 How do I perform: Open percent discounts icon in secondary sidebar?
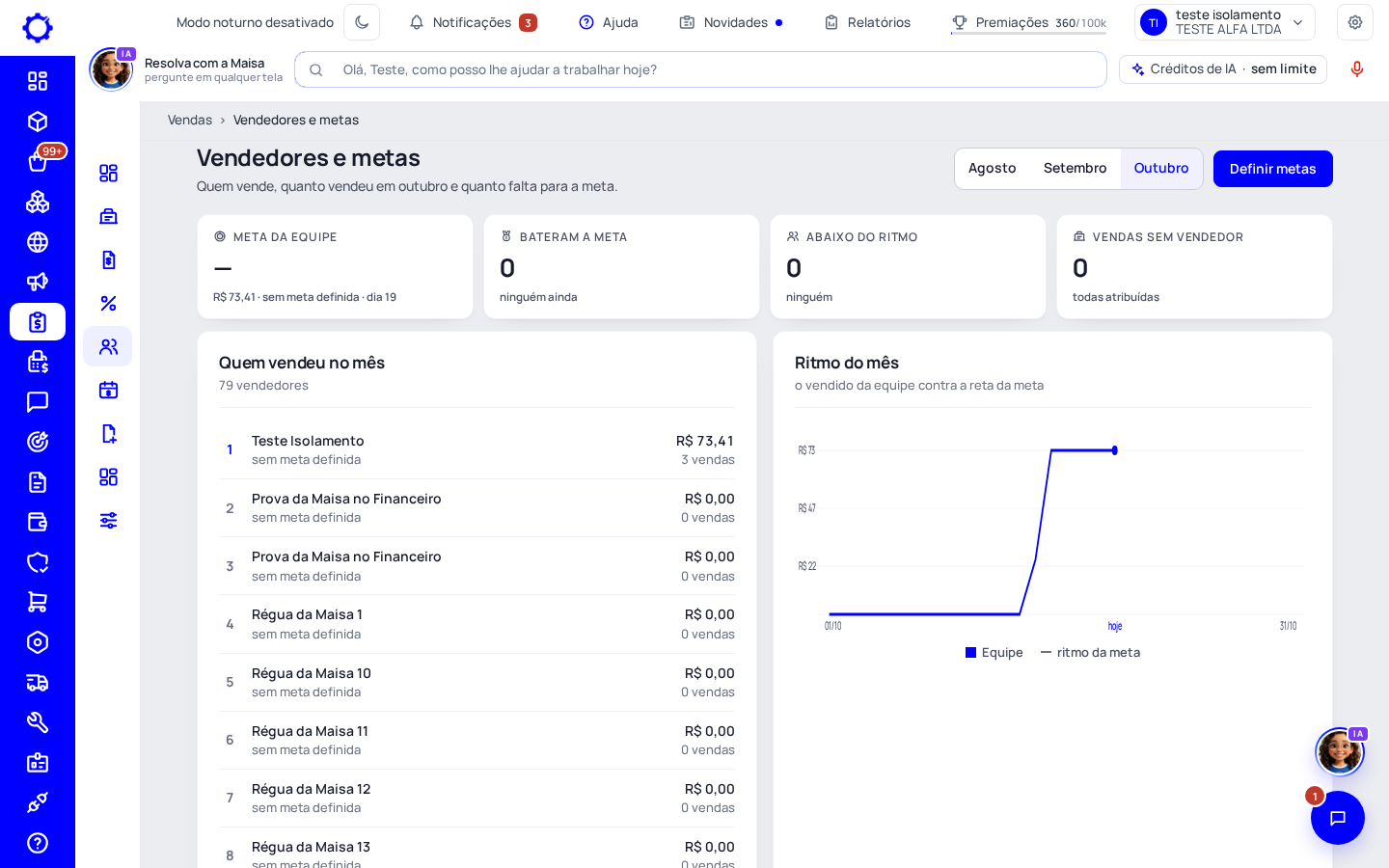(108, 303)
